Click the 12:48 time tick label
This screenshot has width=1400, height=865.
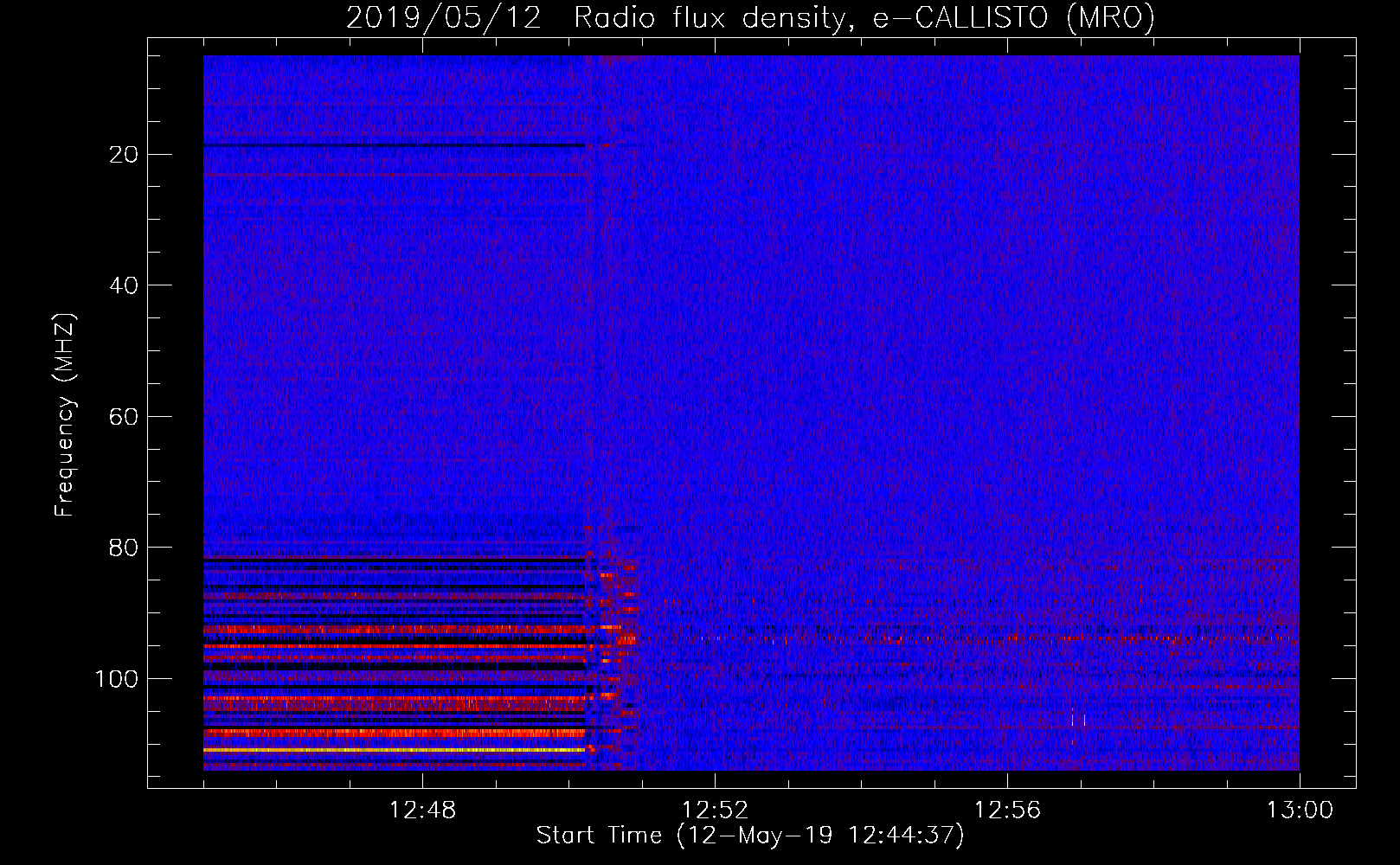coord(422,811)
